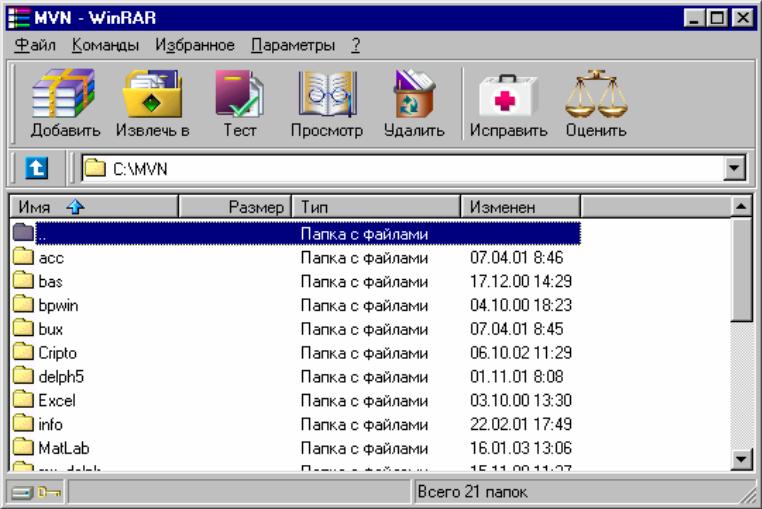The width and height of the screenshot is (762, 509).
Task: Open the ? help menu
Action: point(356,45)
